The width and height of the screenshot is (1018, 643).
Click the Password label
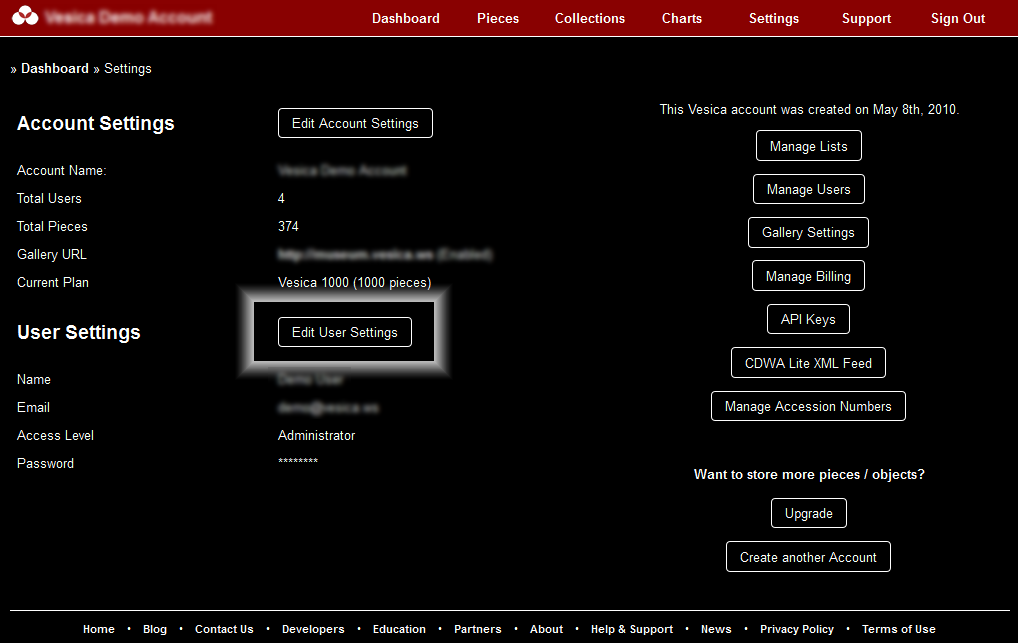tap(45, 463)
